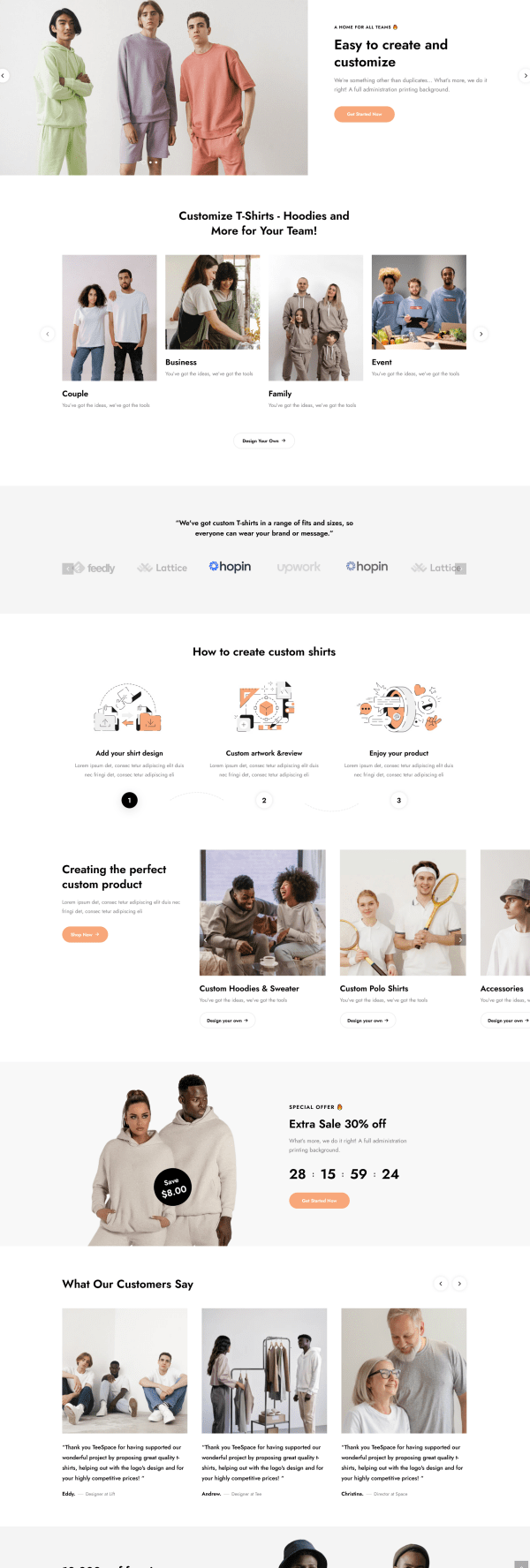Click the hero Get Started Now button
The height and width of the screenshot is (1568, 530).
[x=364, y=114]
